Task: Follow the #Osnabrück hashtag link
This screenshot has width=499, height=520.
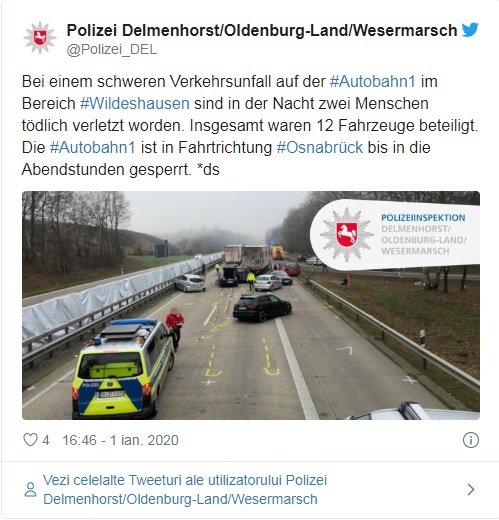Action: 320,147
